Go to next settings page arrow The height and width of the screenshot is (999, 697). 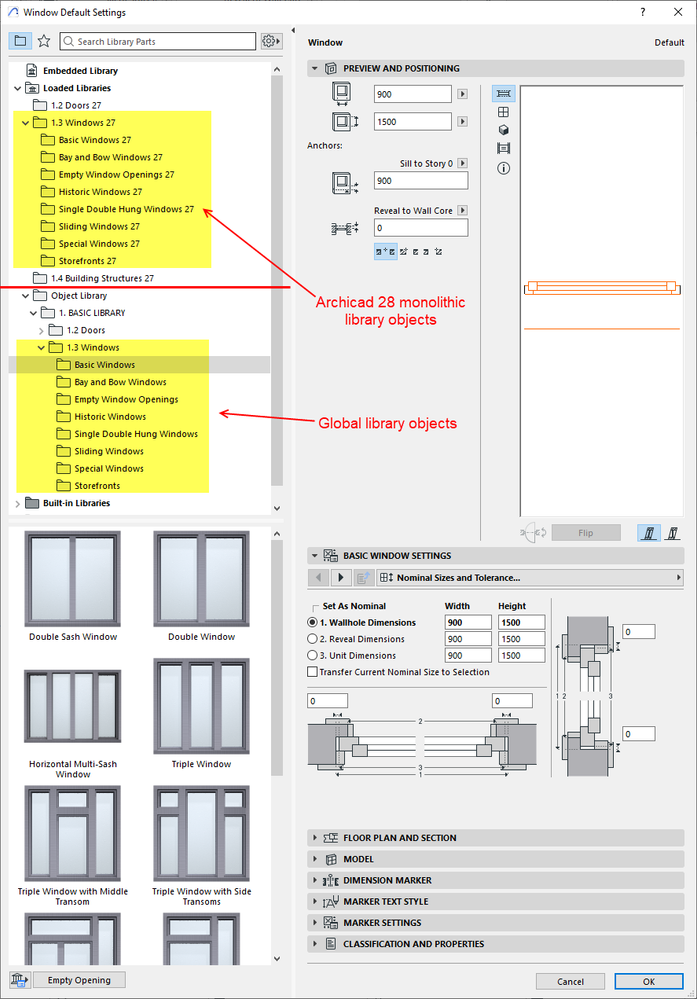click(340, 577)
